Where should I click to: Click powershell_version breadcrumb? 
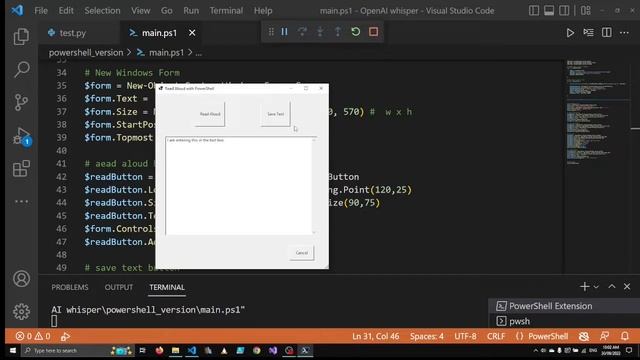click(86, 53)
